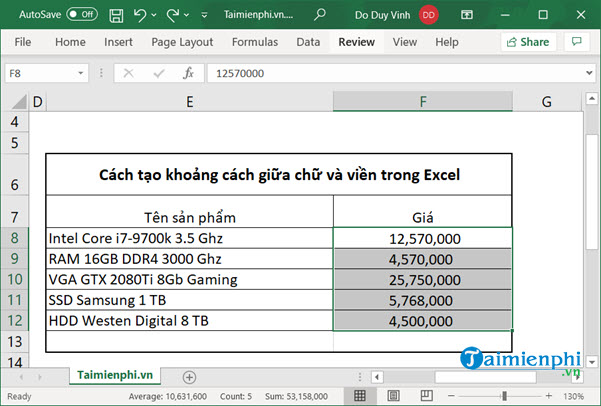Select cell 'RAM 16GB DDR4 3000 Ghz'

190,259
